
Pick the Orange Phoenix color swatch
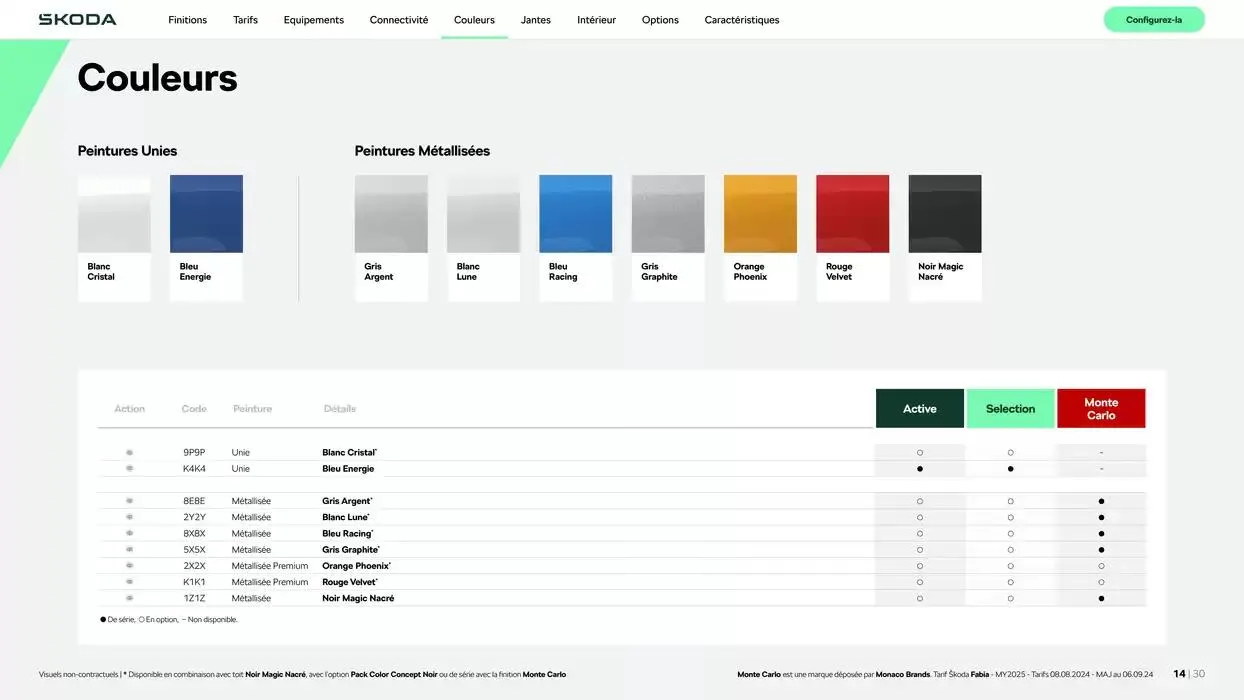[x=760, y=214]
